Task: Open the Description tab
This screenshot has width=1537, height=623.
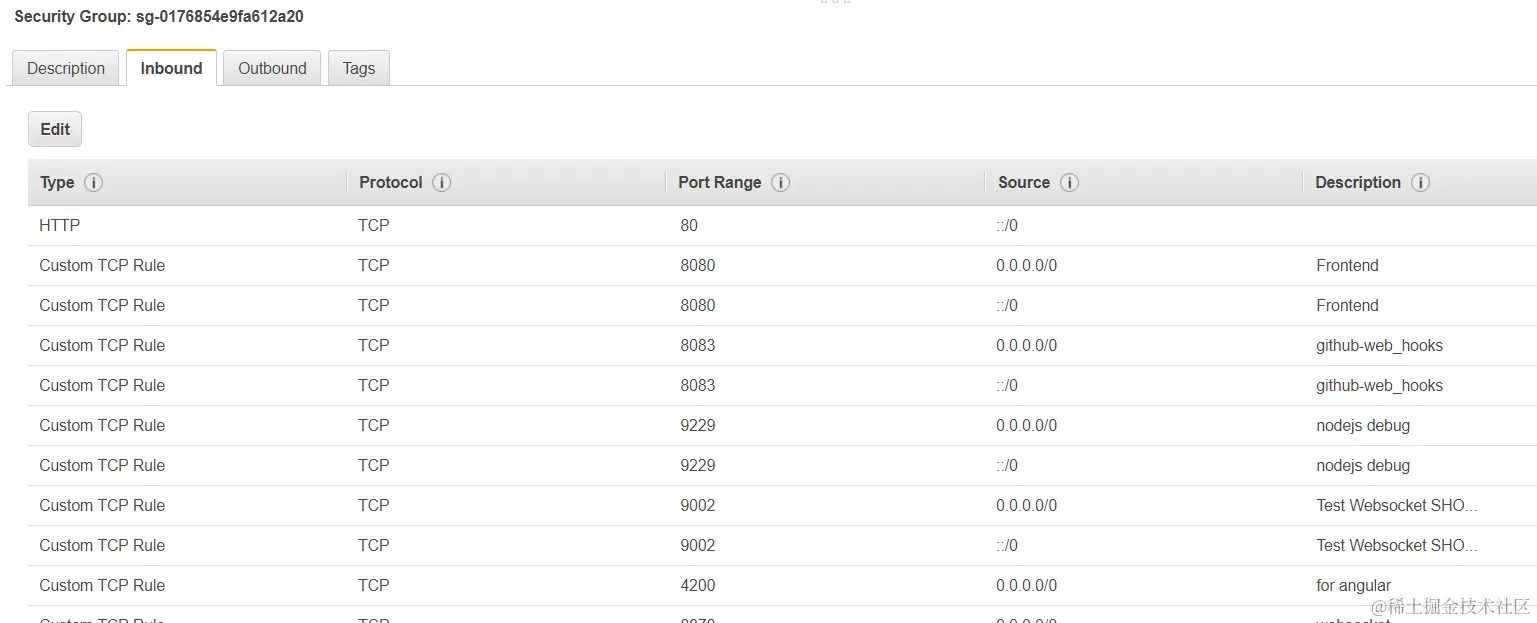Action: coord(66,68)
